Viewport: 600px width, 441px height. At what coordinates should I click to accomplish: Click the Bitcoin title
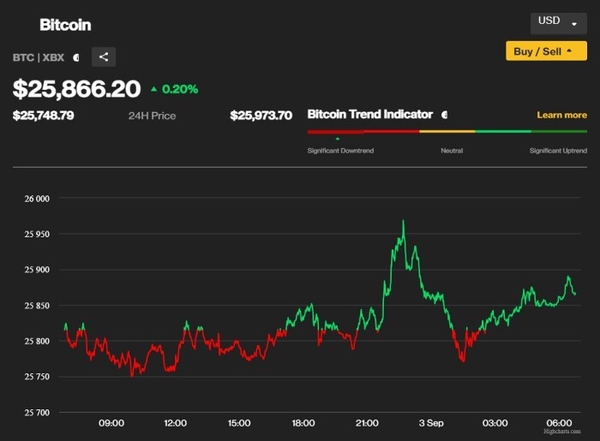(65, 25)
